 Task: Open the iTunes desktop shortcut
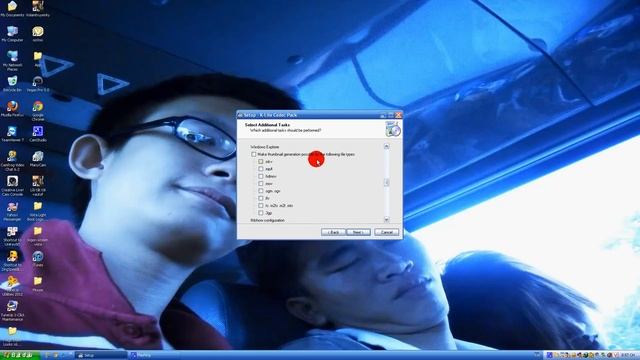38,259
